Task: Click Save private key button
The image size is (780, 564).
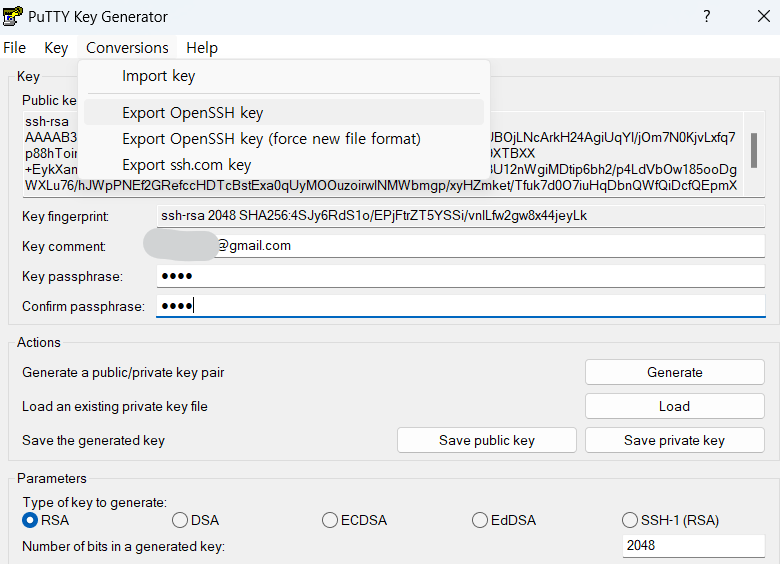Action: 675,440
